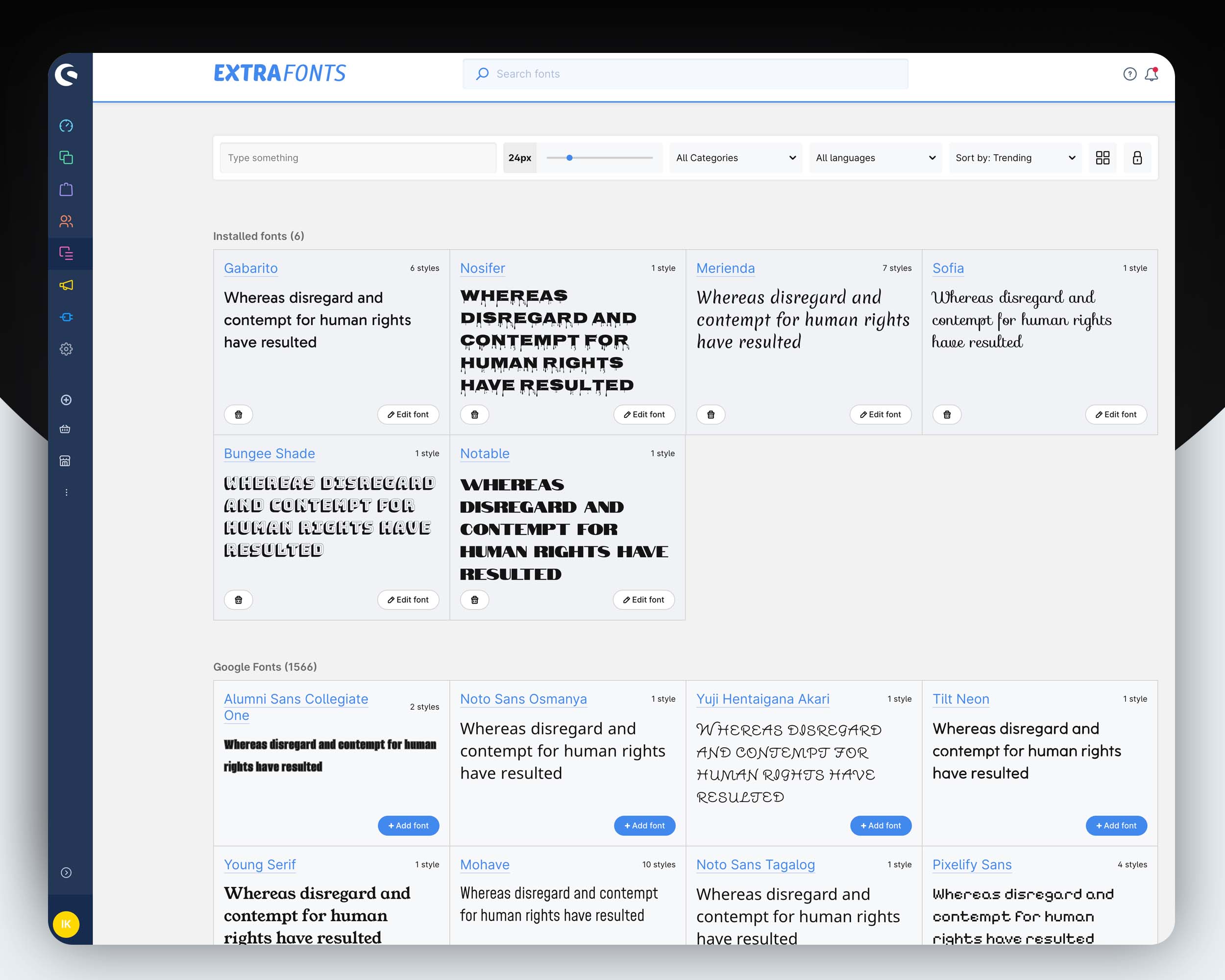Image resolution: width=1225 pixels, height=980 pixels.
Task: Add the Yuji Hentaigana Akari font
Action: [x=881, y=826]
